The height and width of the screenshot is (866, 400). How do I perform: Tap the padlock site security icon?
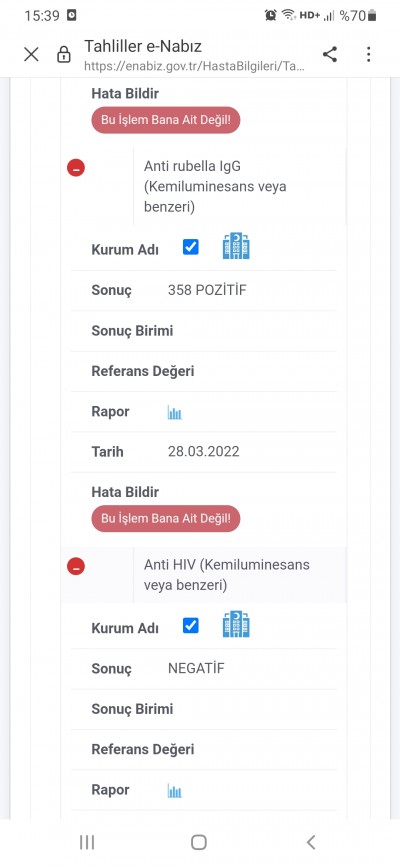coord(64,54)
